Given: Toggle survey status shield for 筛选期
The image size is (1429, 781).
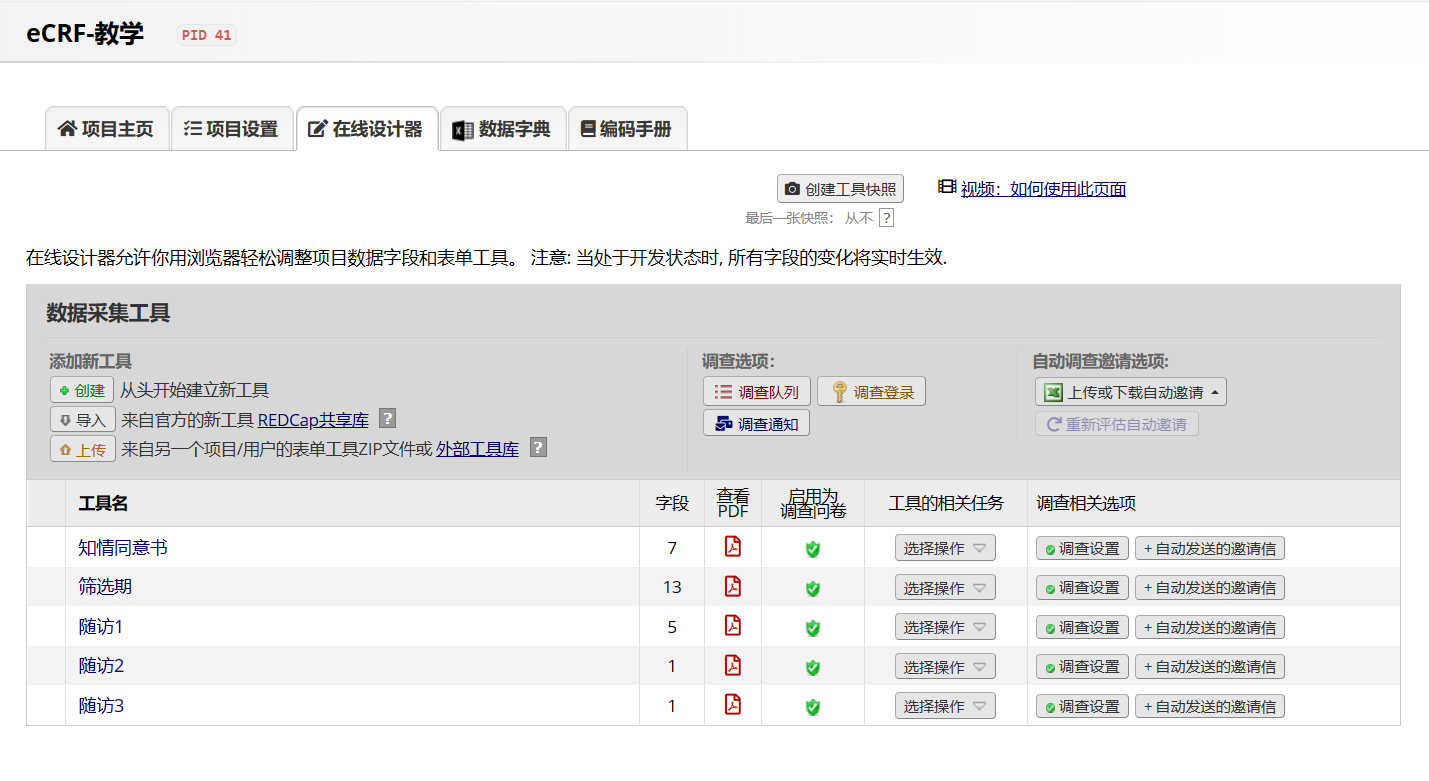Looking at the screenshot, I should point(812,587).
